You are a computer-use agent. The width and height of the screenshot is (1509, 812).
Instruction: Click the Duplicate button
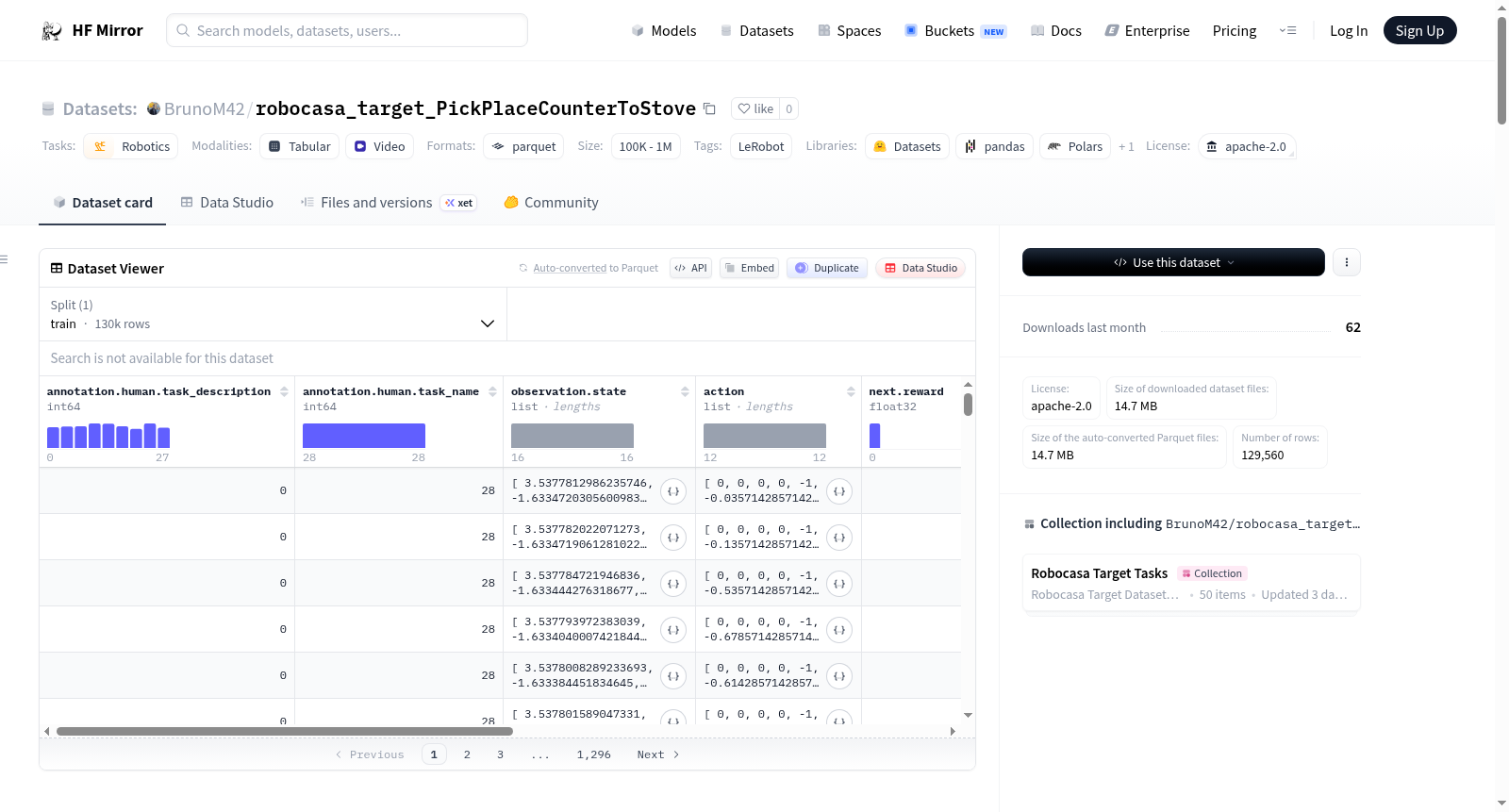coord(826,268)
